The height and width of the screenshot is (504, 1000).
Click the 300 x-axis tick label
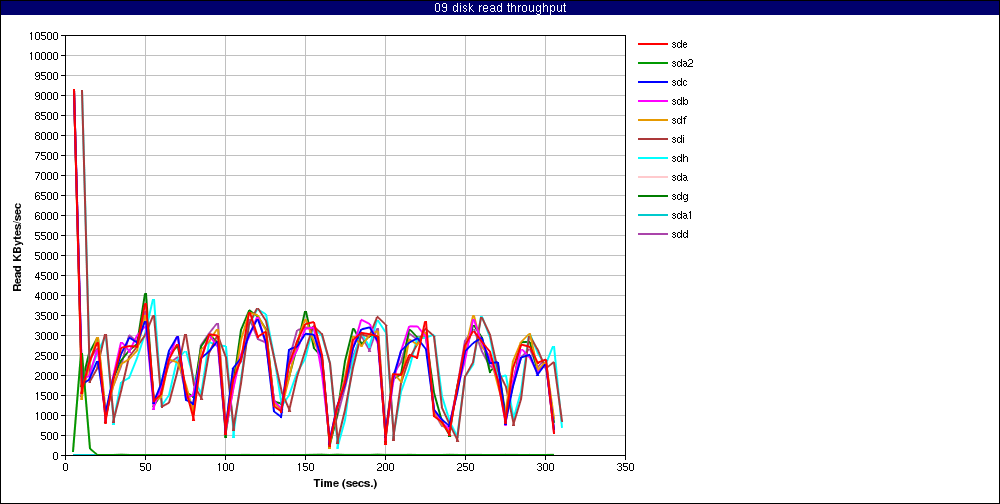tap(545, 467)
